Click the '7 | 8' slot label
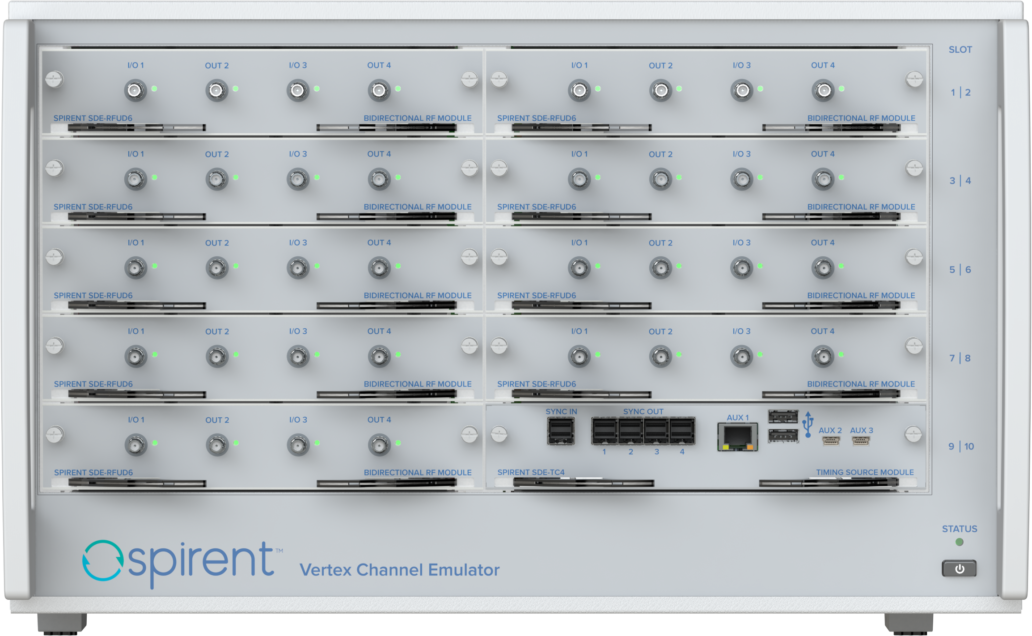Viewport: 1032px width, 636px height. tap(960, 358)
